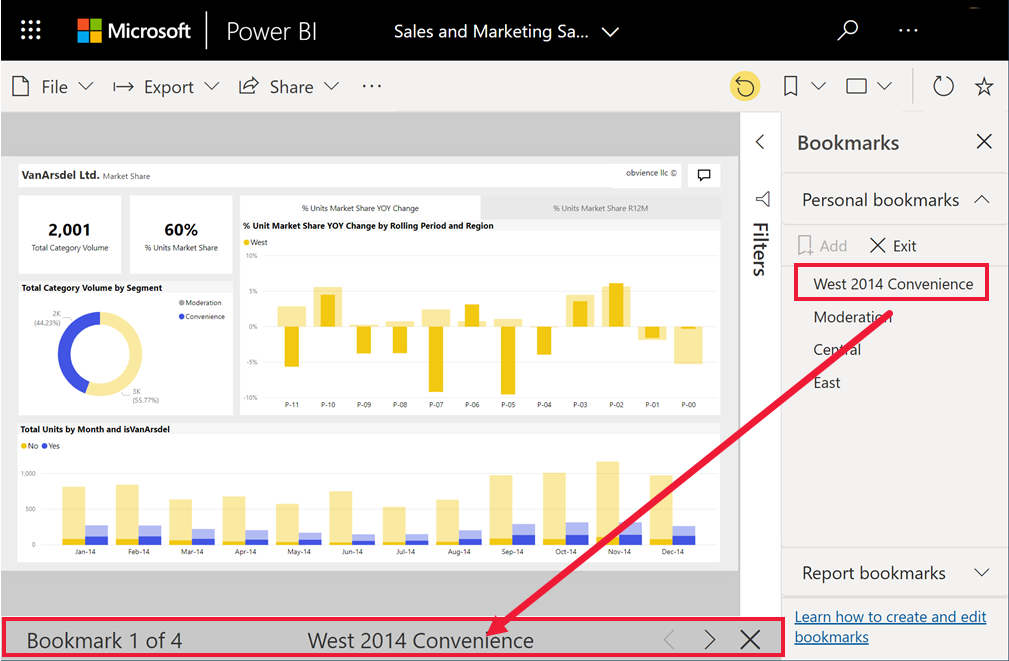Click Add bookmark button
This screenshot has height=661, width=1009.
[x=822, y=246]
